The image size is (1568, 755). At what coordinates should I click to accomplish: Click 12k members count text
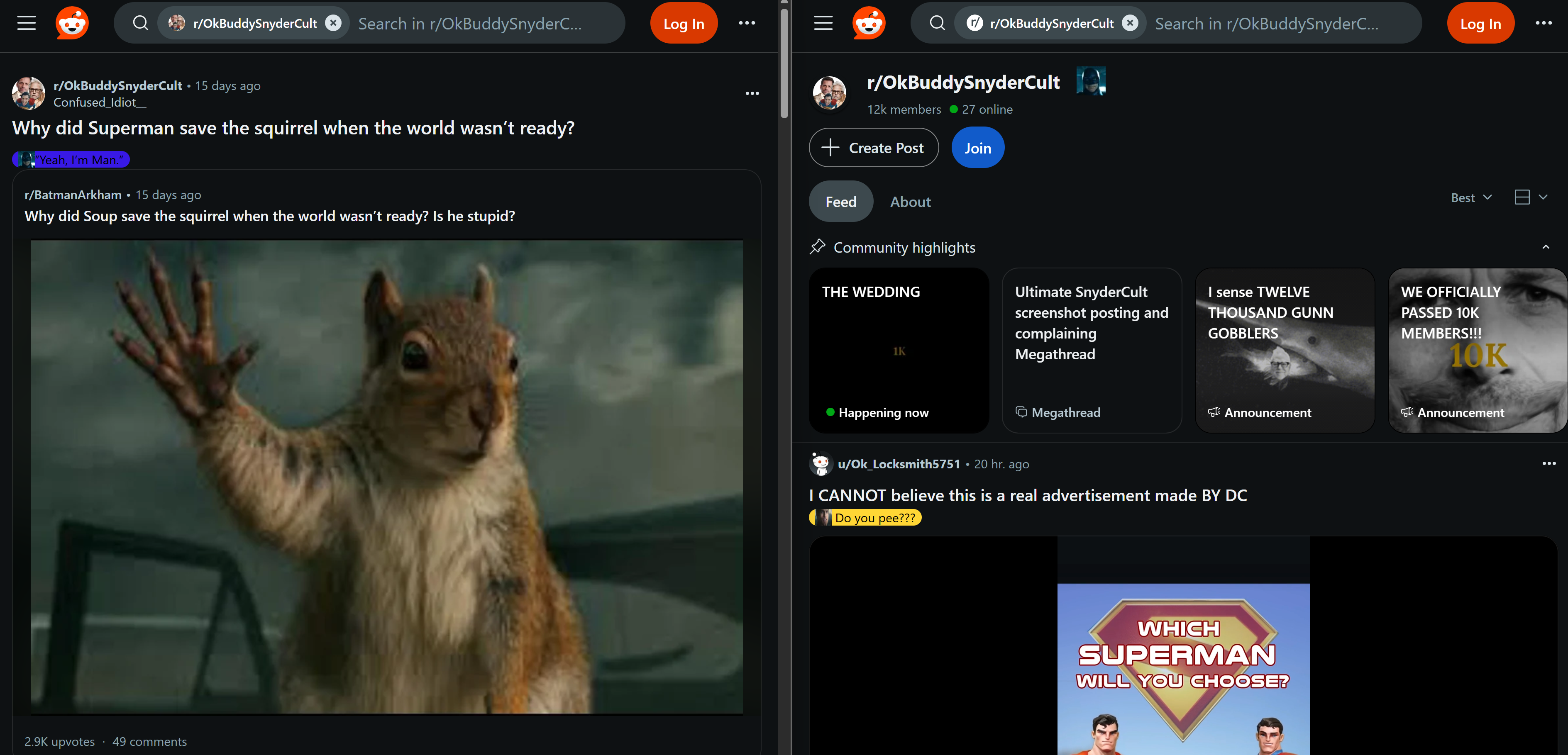pos(904,110)
